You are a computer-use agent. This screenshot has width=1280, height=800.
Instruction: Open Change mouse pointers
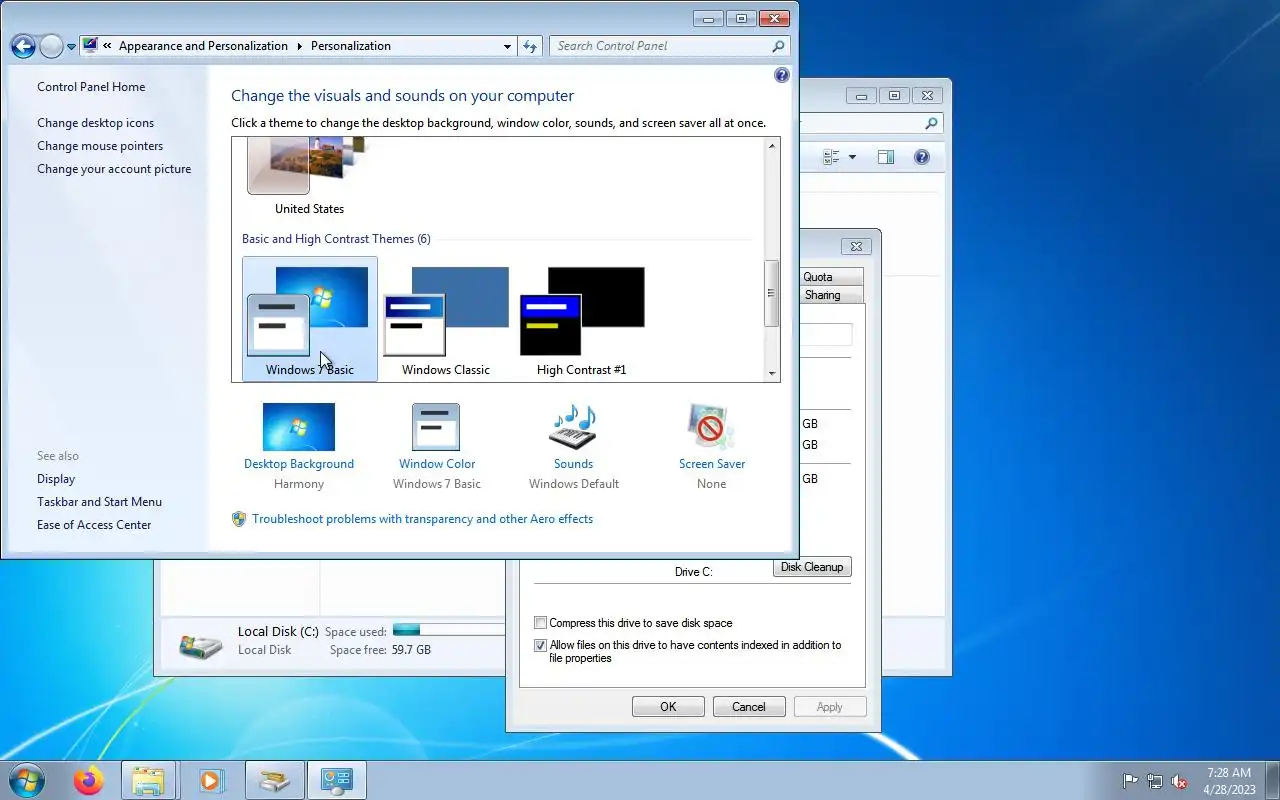point(100,146)
